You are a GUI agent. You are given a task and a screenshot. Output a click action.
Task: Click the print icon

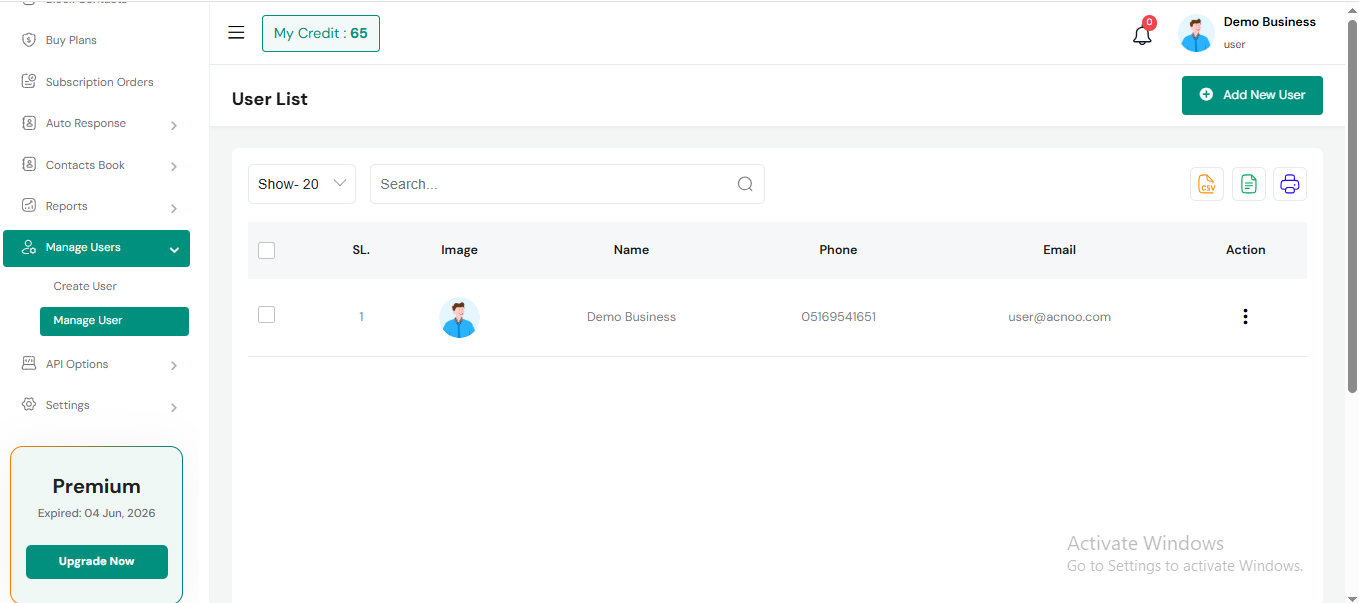tap(1290, 184)
